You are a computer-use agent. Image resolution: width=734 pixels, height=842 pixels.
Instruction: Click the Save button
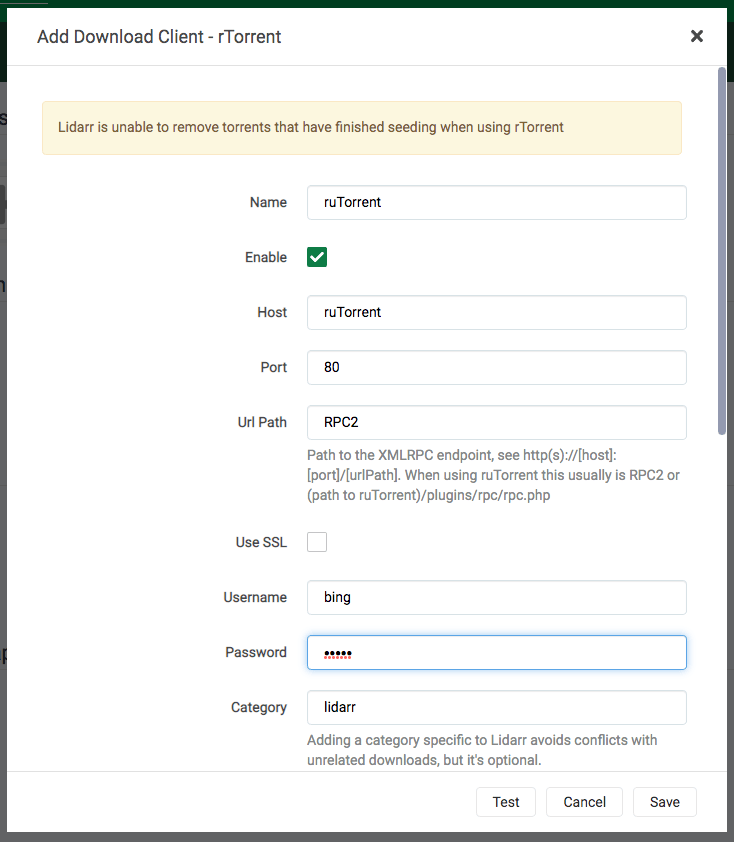664,801
